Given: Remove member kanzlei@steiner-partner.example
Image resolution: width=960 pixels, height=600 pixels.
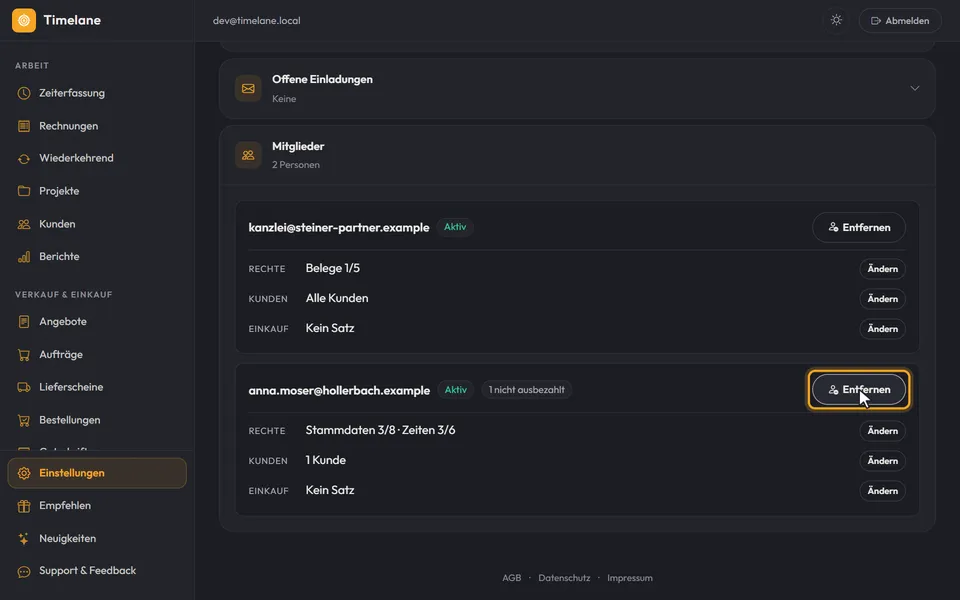Looking at the screenshot, I should (858, 227).
